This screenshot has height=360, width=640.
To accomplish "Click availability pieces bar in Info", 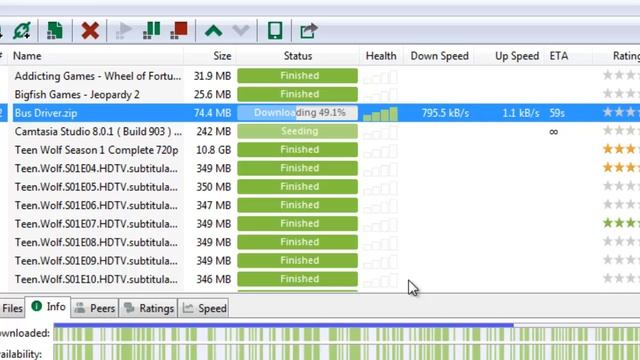I will pyautogui.click(x=347, y=353).
